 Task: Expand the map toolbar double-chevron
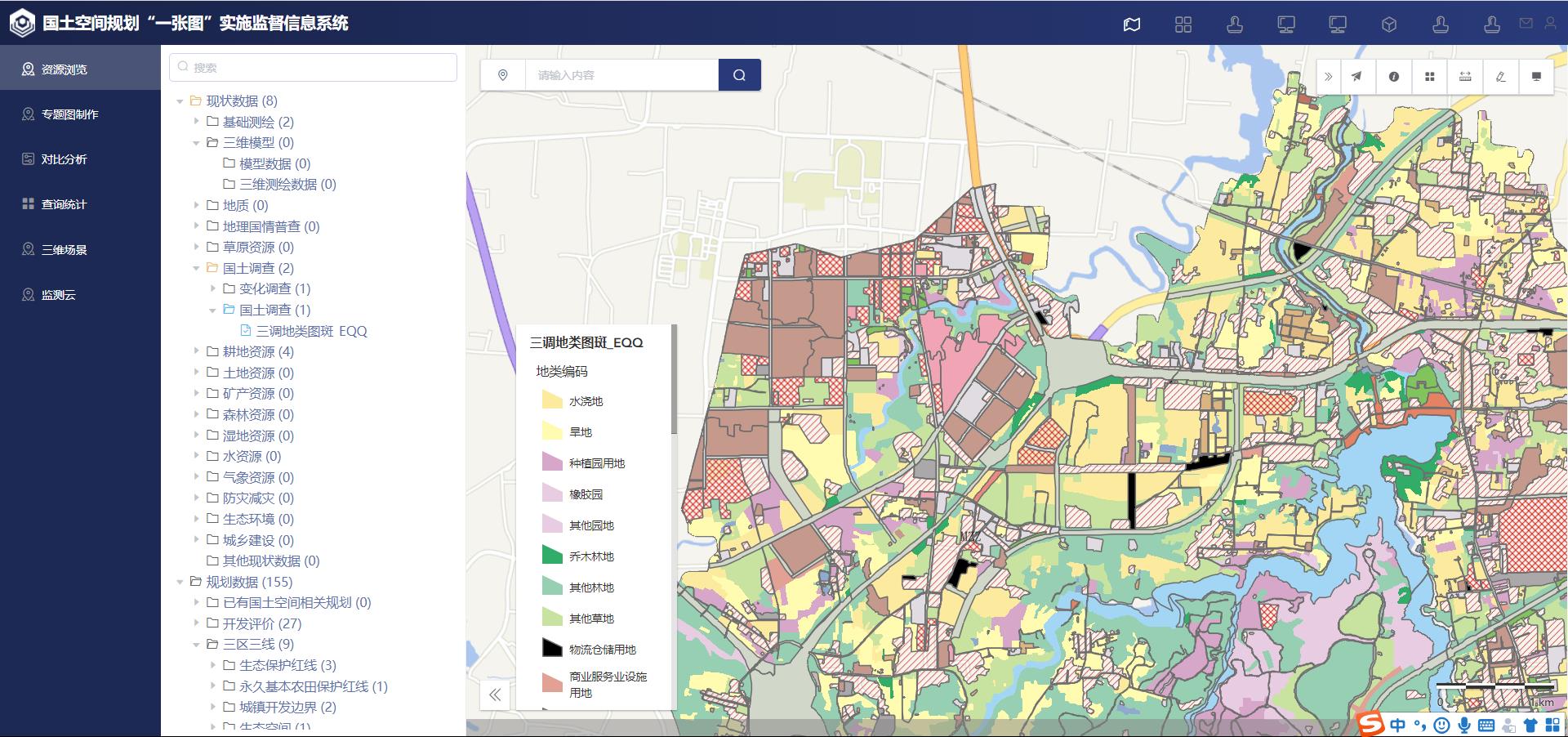[1329, 76]
